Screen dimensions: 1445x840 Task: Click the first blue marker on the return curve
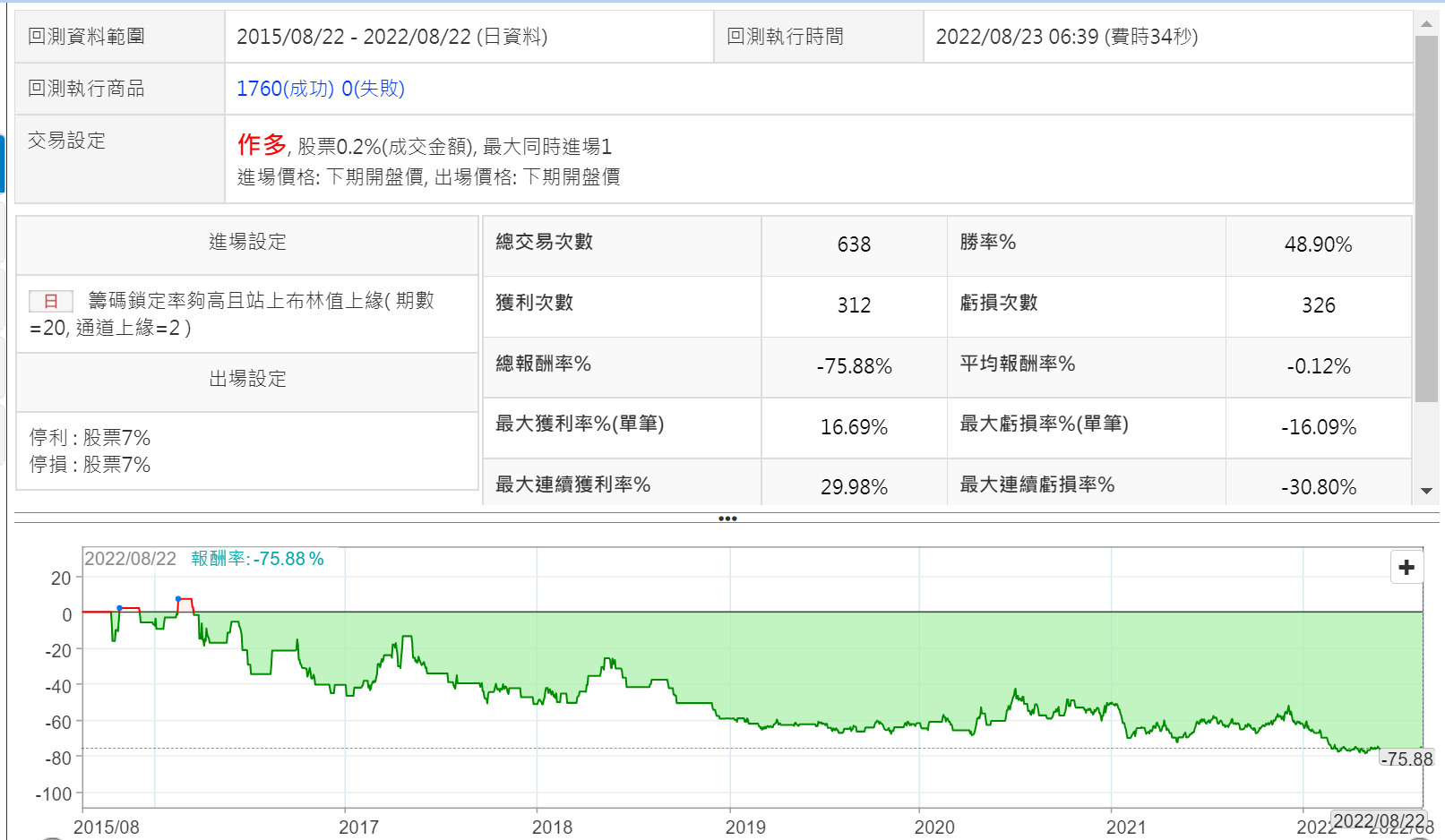pyautogui.click(x=119, y=608)
